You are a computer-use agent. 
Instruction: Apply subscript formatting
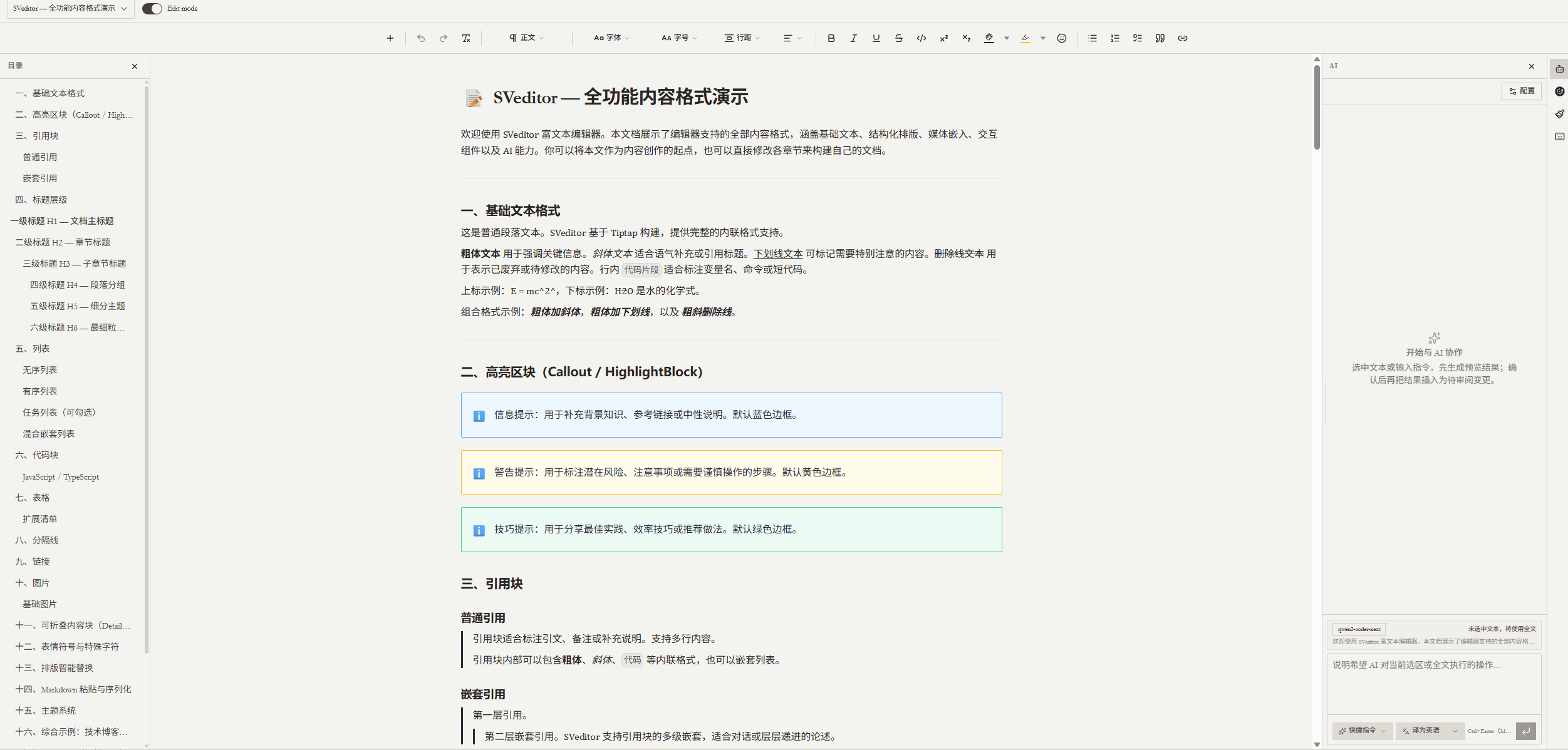pyautogui.click(x=966, y=38)
